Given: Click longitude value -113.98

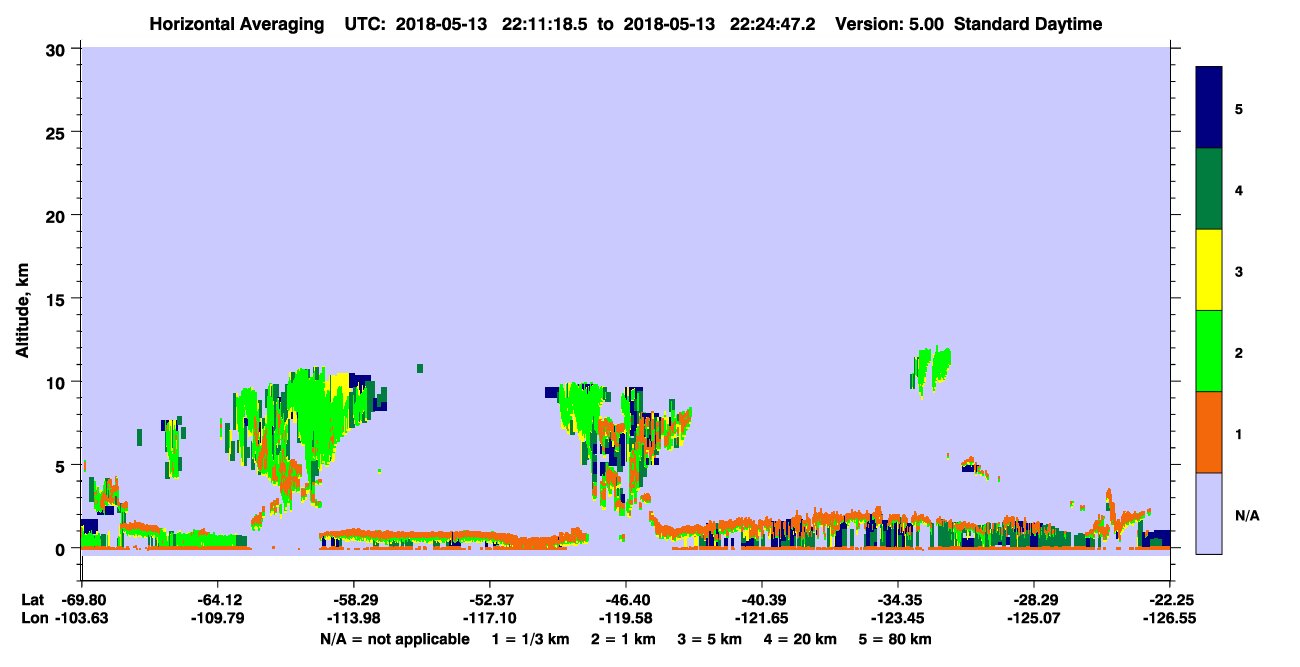Looking at the screenshot, I should (353, 618).
